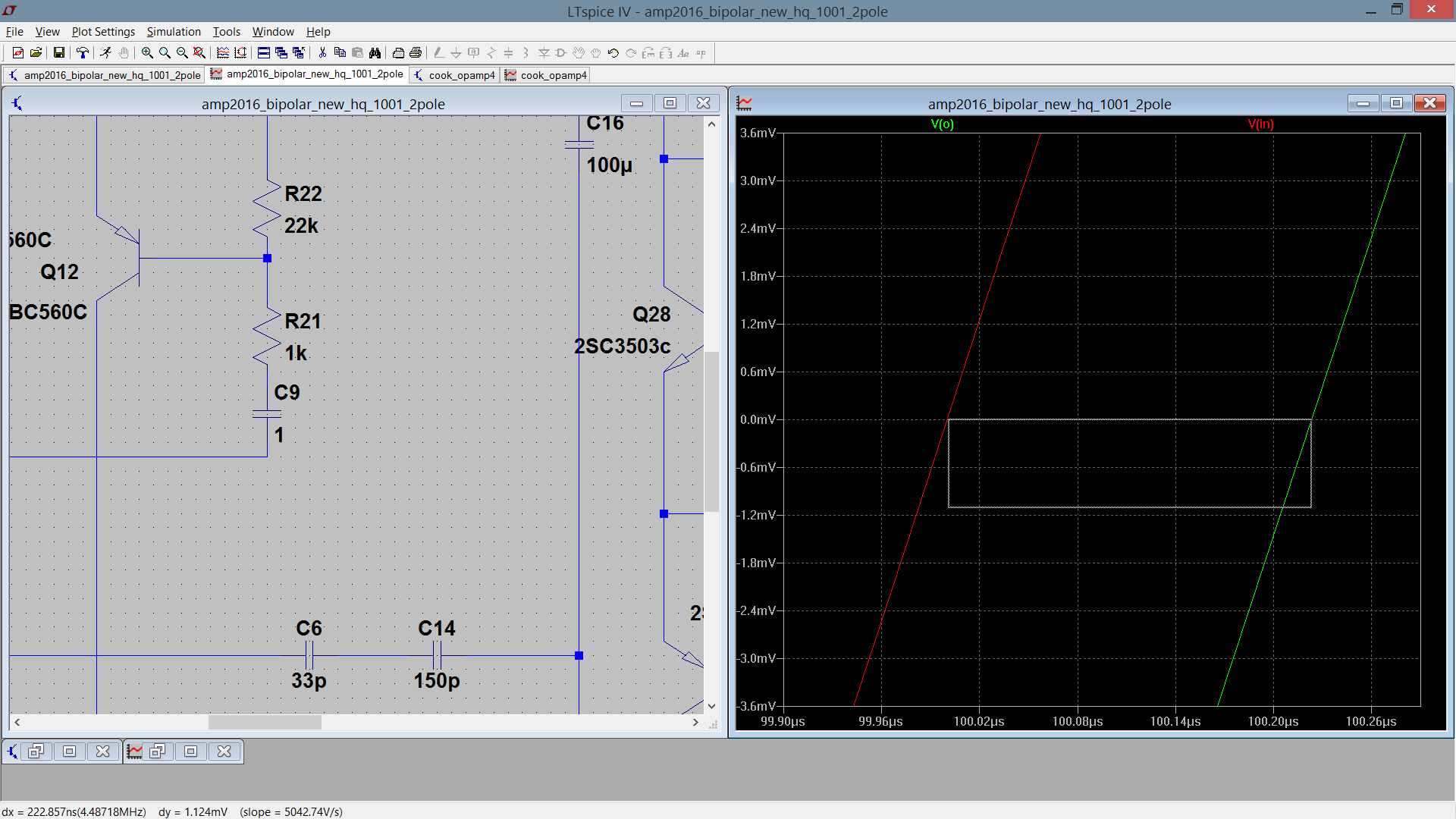Click the red V(in) trace label
The height and width of the screenshot is (819, 1456).
tap(1260, 124)
